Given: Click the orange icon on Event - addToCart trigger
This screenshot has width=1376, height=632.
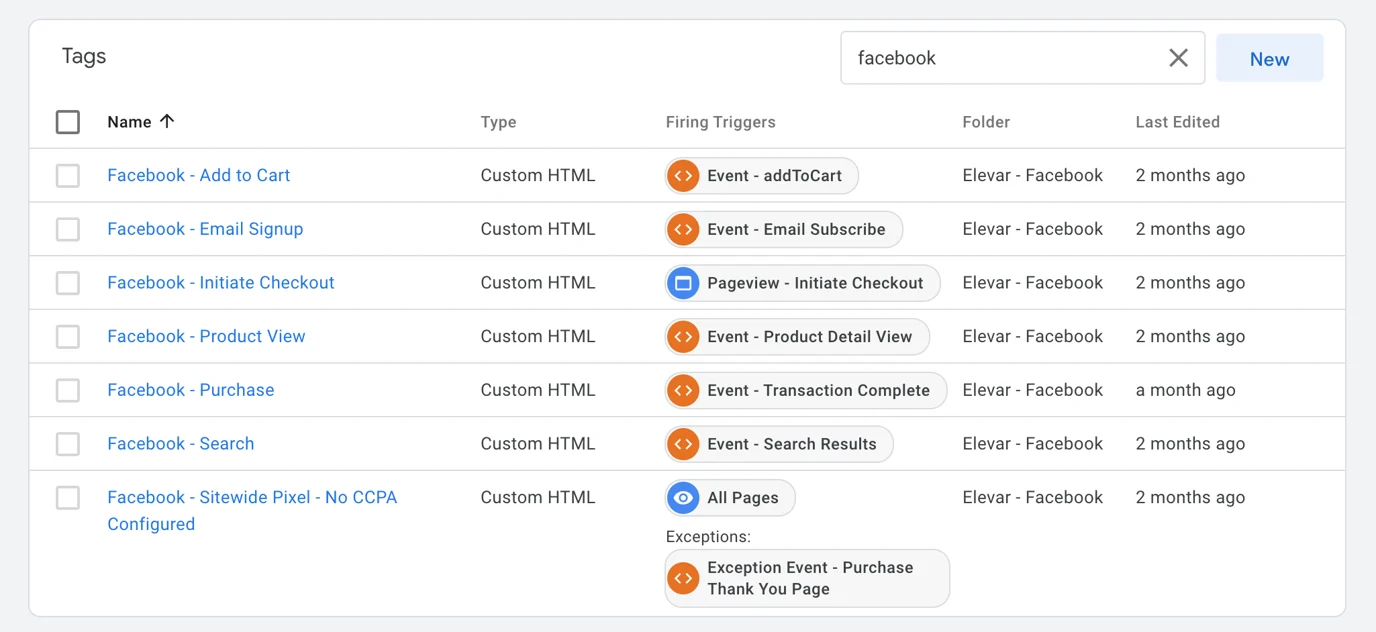Looking at the screenshot, I should [683, 176].
